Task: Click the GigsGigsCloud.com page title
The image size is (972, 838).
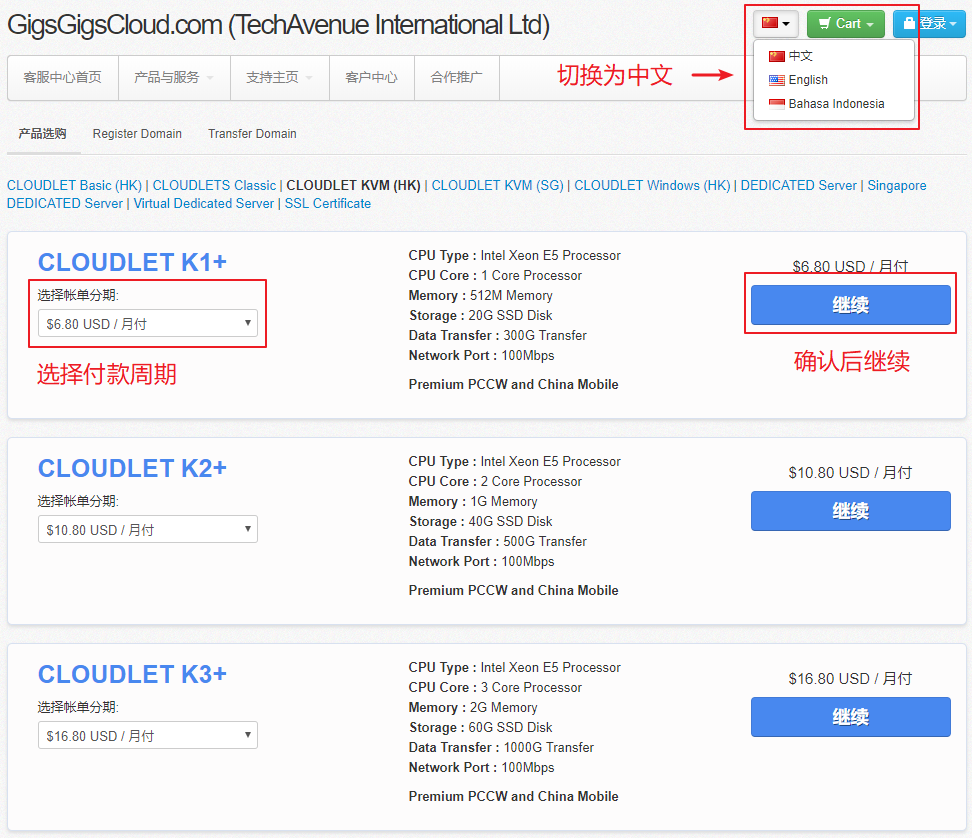Action: coord(278,25)
